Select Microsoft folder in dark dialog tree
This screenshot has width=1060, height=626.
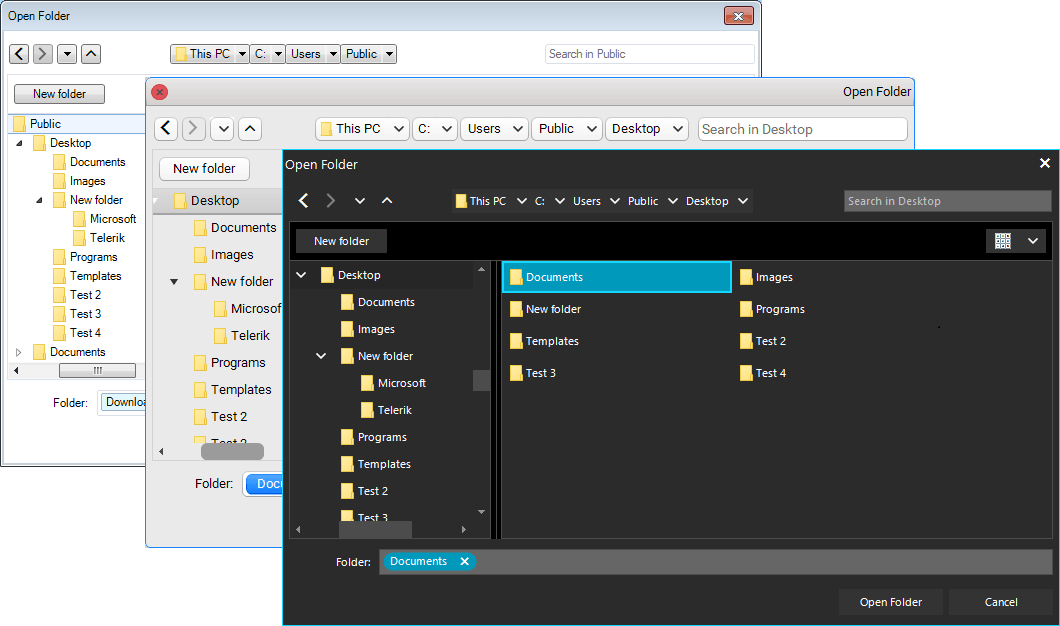click(393, 383)
